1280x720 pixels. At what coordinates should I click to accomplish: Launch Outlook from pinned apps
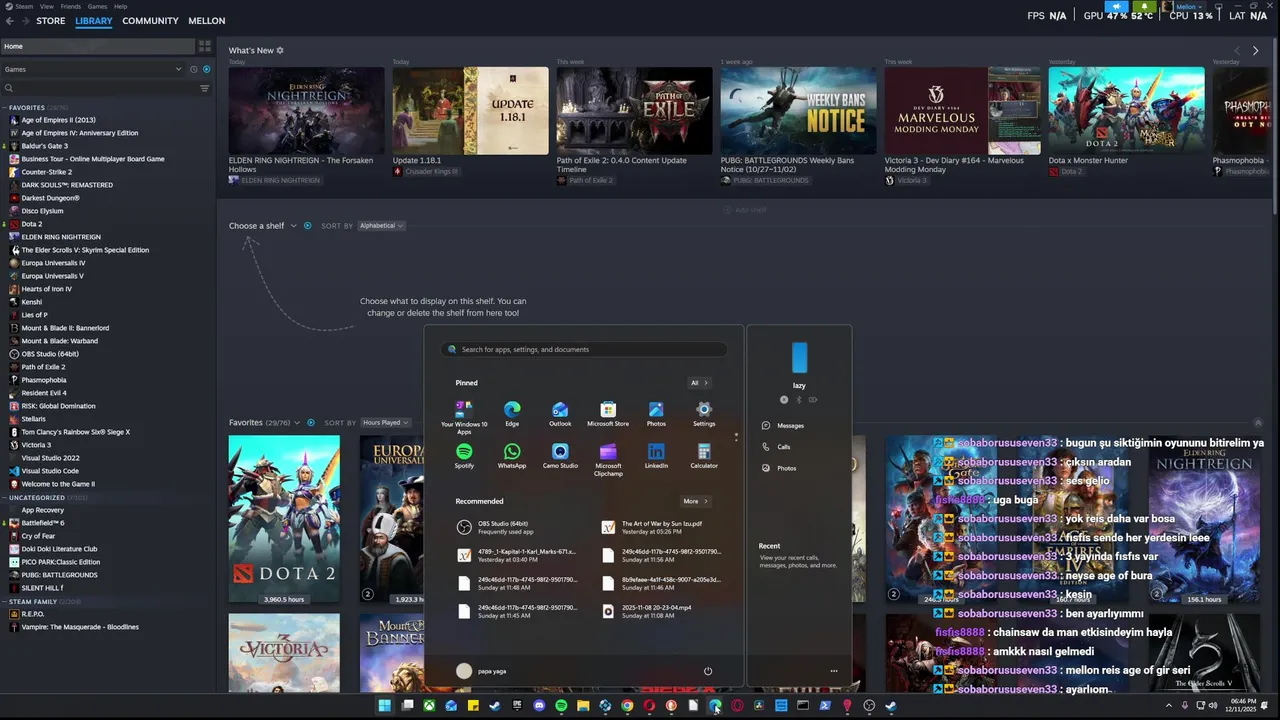tap(560, 414)
